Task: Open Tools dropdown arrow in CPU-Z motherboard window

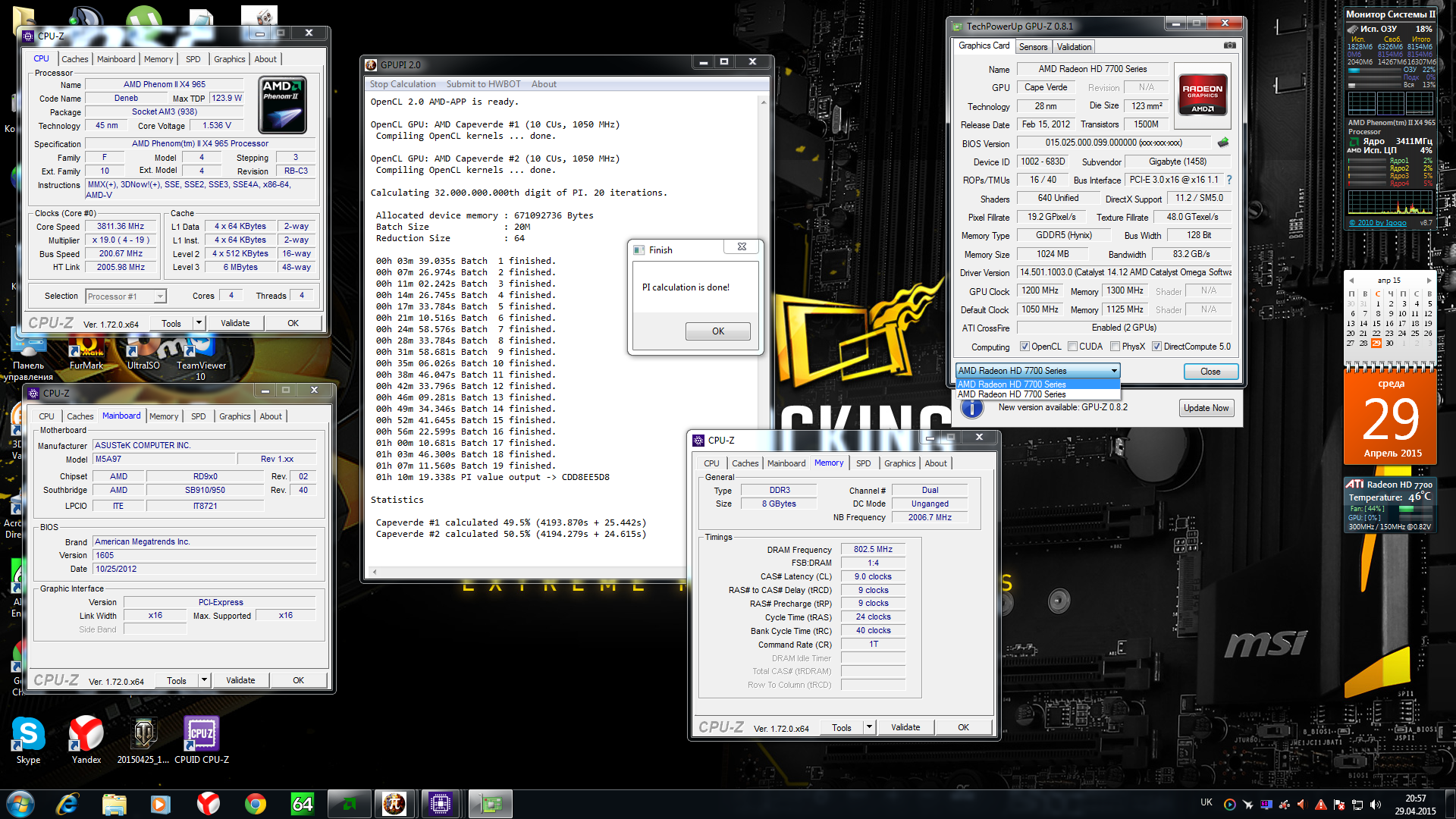Action: click(204, 680)
